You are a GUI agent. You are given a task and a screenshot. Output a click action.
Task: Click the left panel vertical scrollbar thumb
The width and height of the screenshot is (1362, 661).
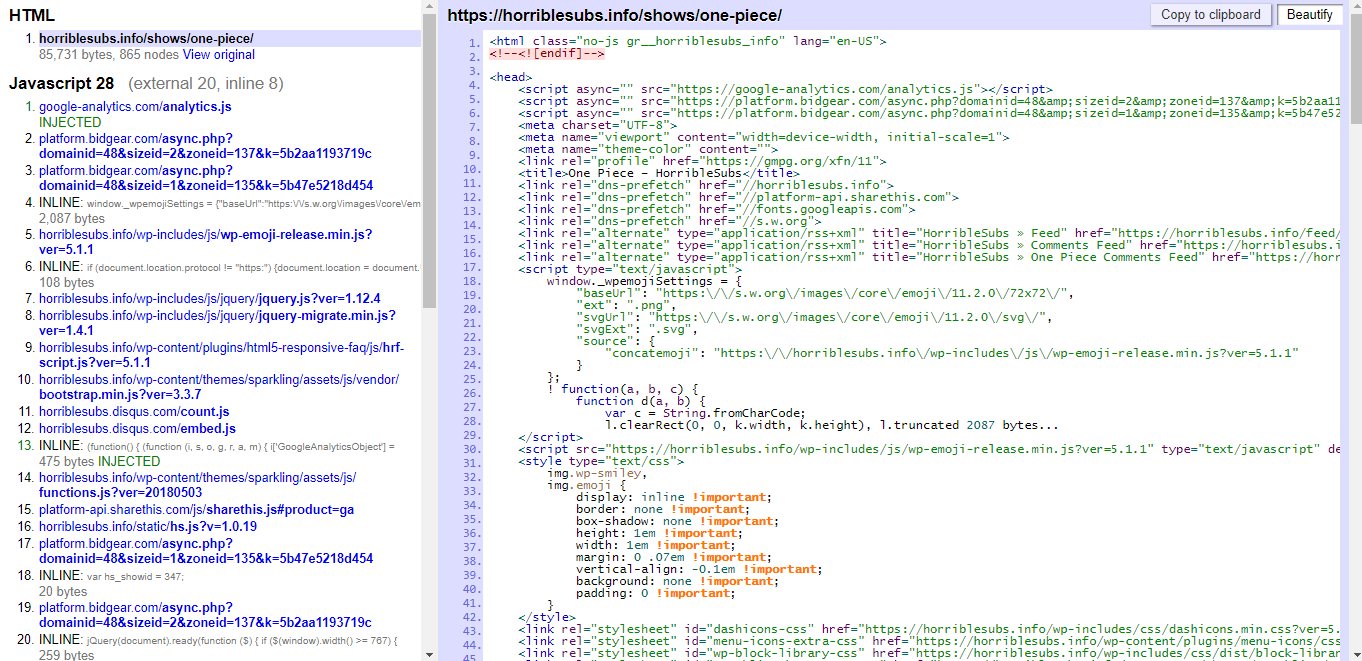click(x=429, y=160)
